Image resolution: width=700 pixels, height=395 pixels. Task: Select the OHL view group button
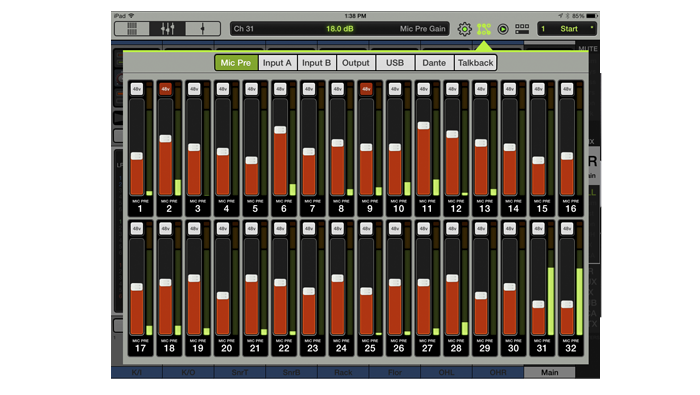tap(446, 372)
